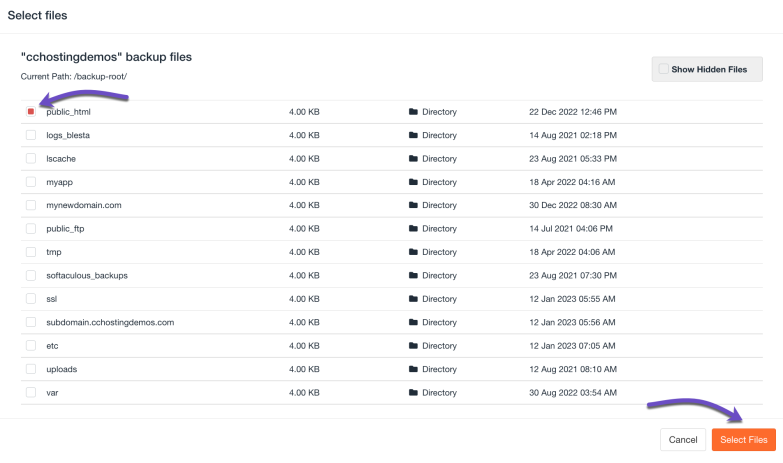Select the softaculous_backups checkbox

point(31,275)
